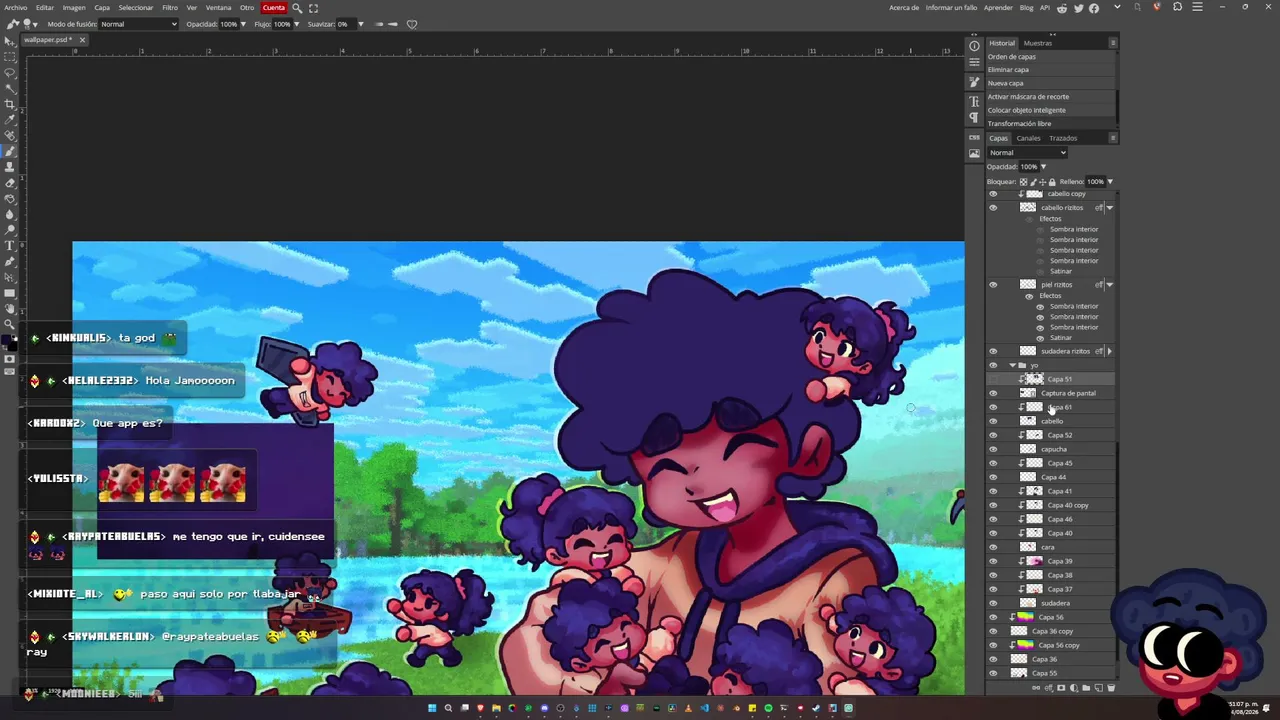Open the Relleno percentage dropdown arrow
Screen dimensions: 1280x720
(1109, 182)
